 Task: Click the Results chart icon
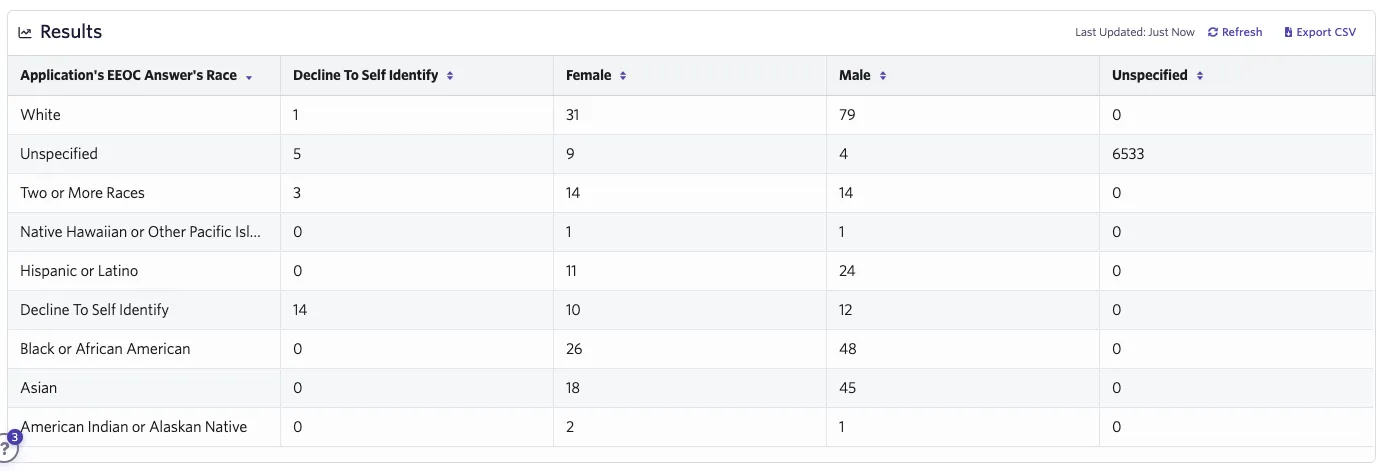(x=26, y=33)
